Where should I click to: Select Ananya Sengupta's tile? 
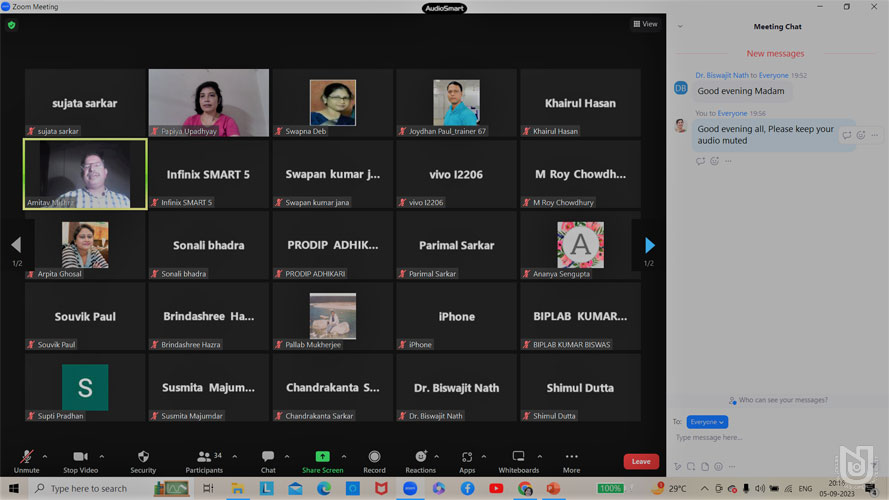(x=580, y=245)
